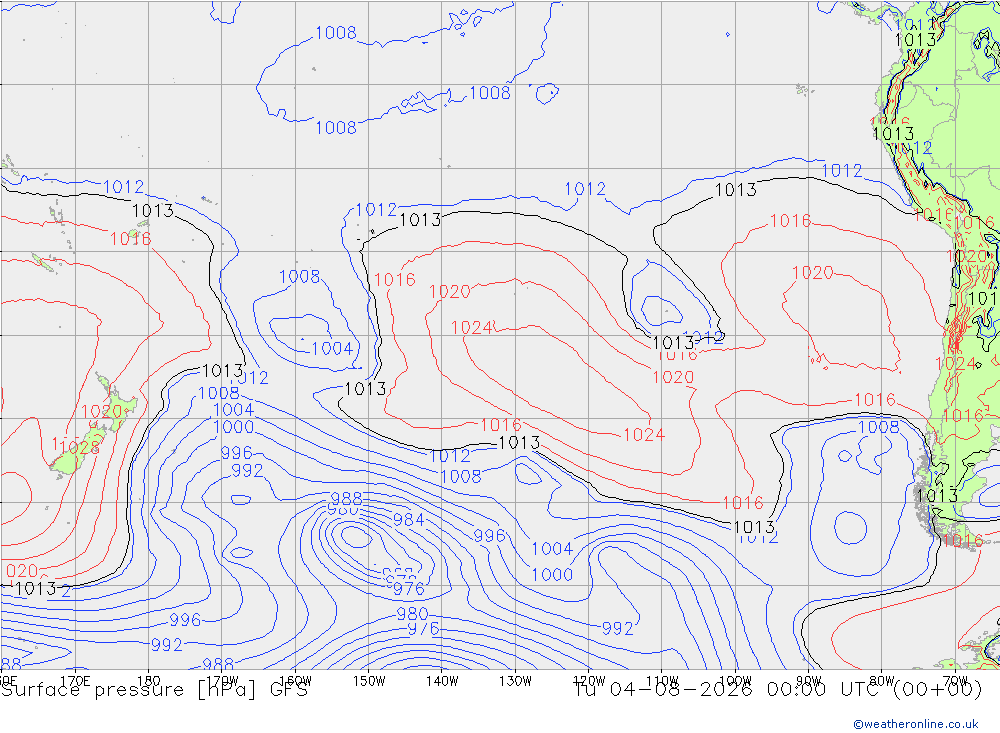Click the 170E longitude label

pos(75,681)
